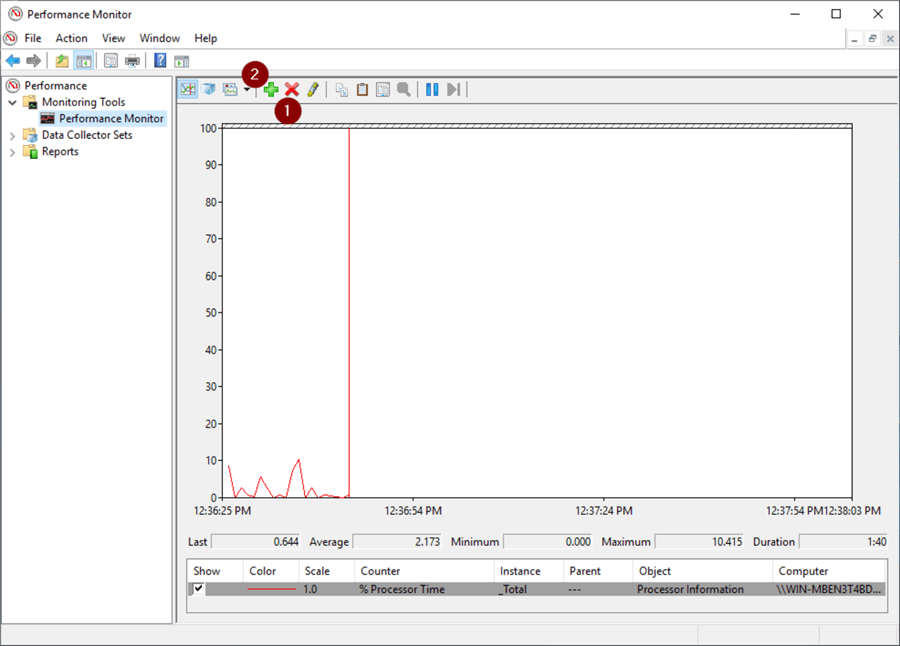Click the red X Delete counter button
This screenshot has width=900, height=646.
292,90
